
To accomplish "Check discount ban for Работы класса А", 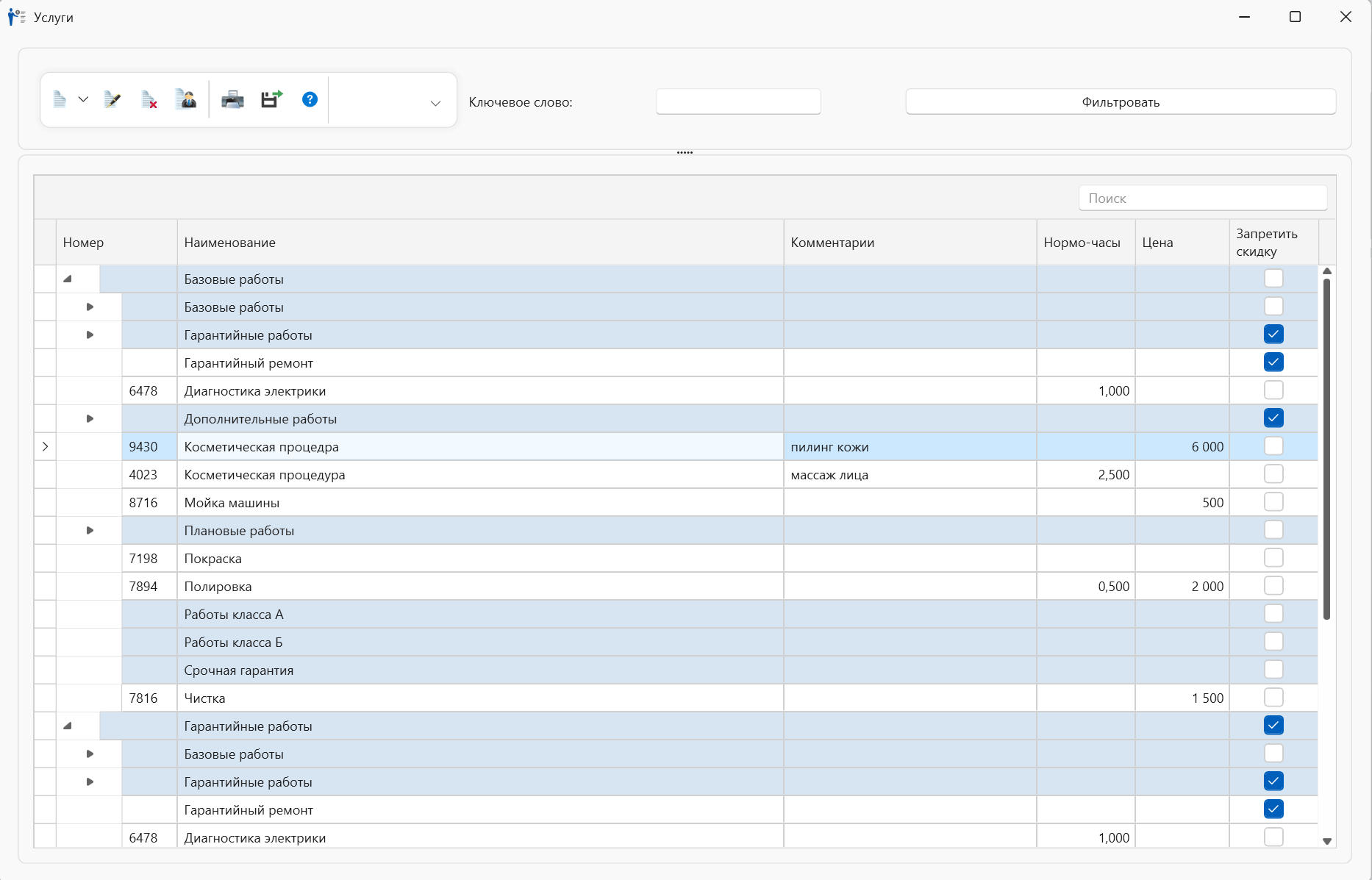I will click(1273, 613).
